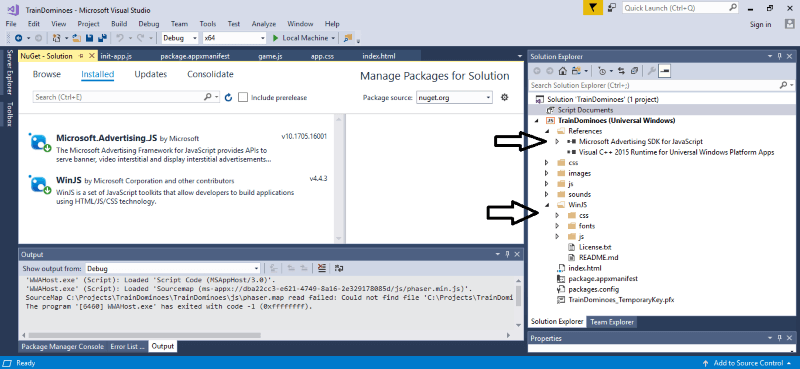The height and width of the screenshot is (369, 800).
Task: Pin the Output panel
Action: click(x=507, y=255)
